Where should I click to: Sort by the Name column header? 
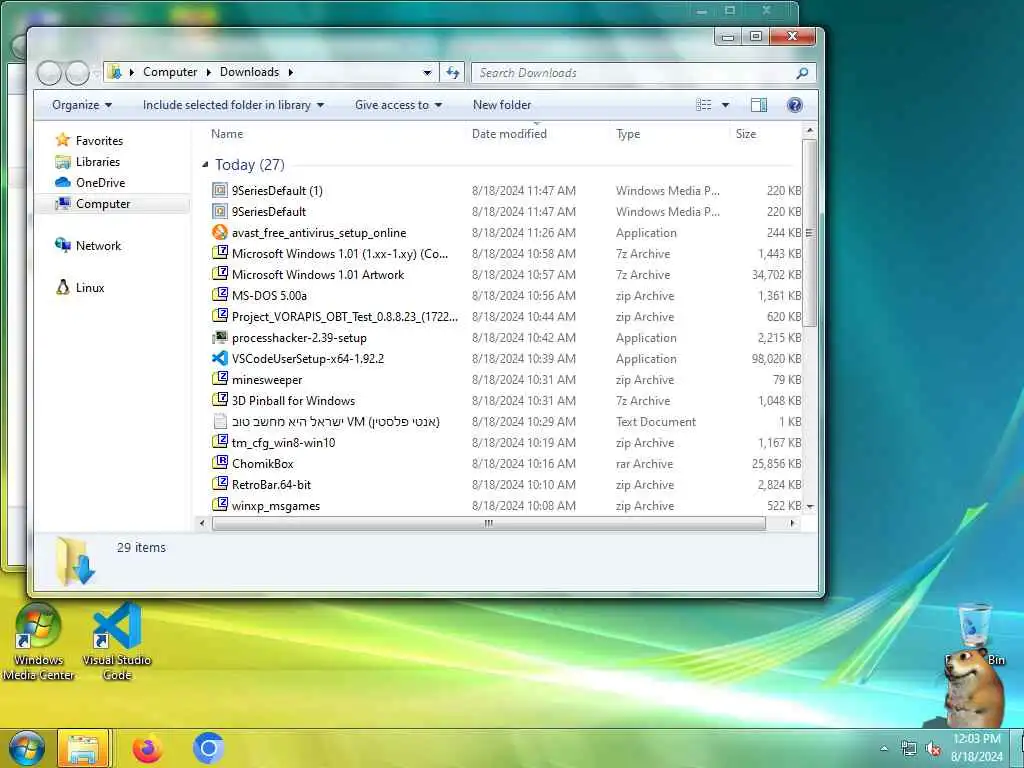[227, 134]
